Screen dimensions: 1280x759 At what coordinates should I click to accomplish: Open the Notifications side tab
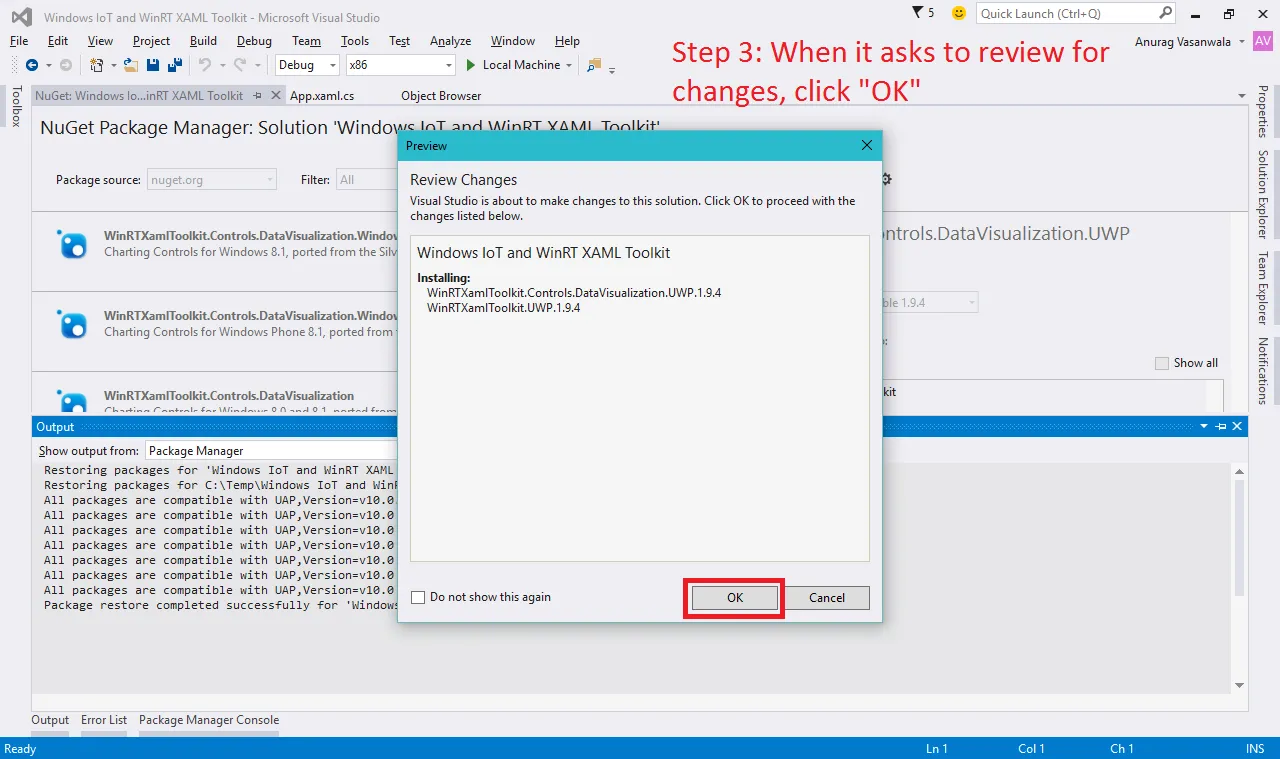(1263, 371)
